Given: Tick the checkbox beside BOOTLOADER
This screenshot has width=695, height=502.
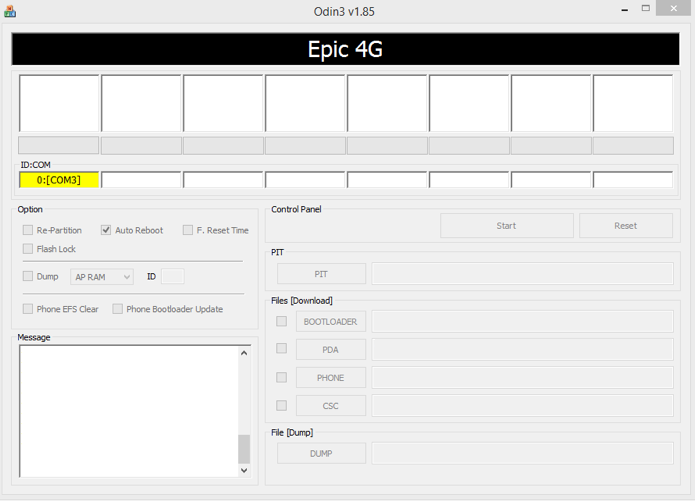Looking at the screenshot, I should click(281, 321).
